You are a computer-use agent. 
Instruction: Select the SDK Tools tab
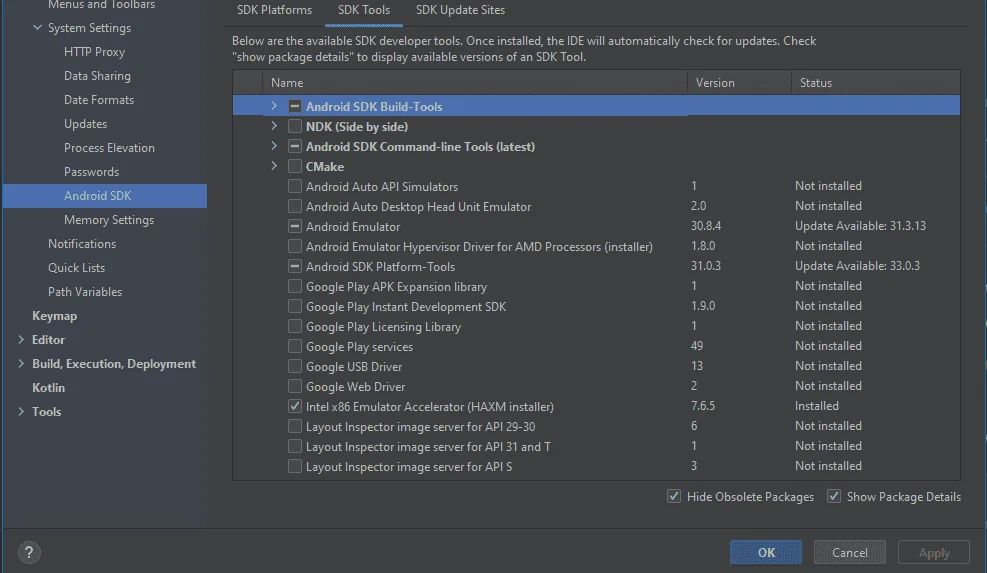coord(364,11)
